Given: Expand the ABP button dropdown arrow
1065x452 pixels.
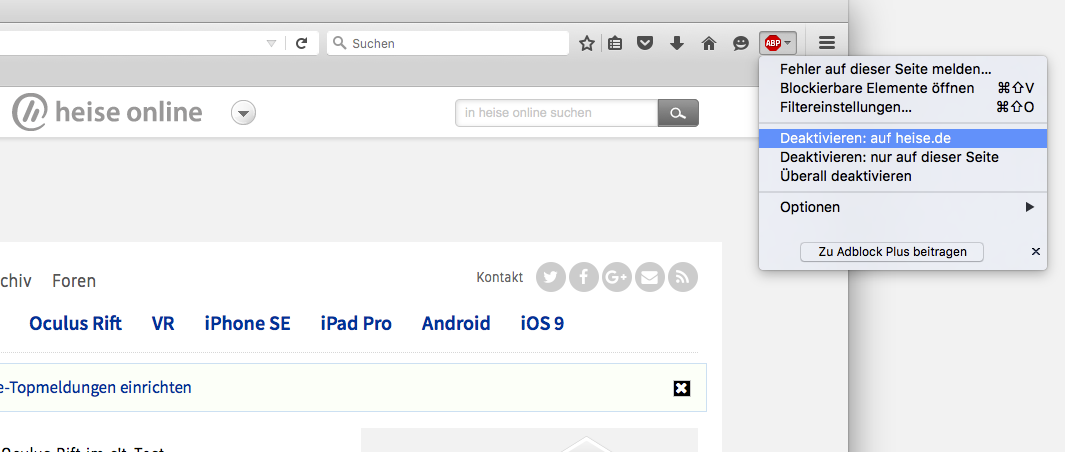Looking at the screenshot, I should pos(787,44).
